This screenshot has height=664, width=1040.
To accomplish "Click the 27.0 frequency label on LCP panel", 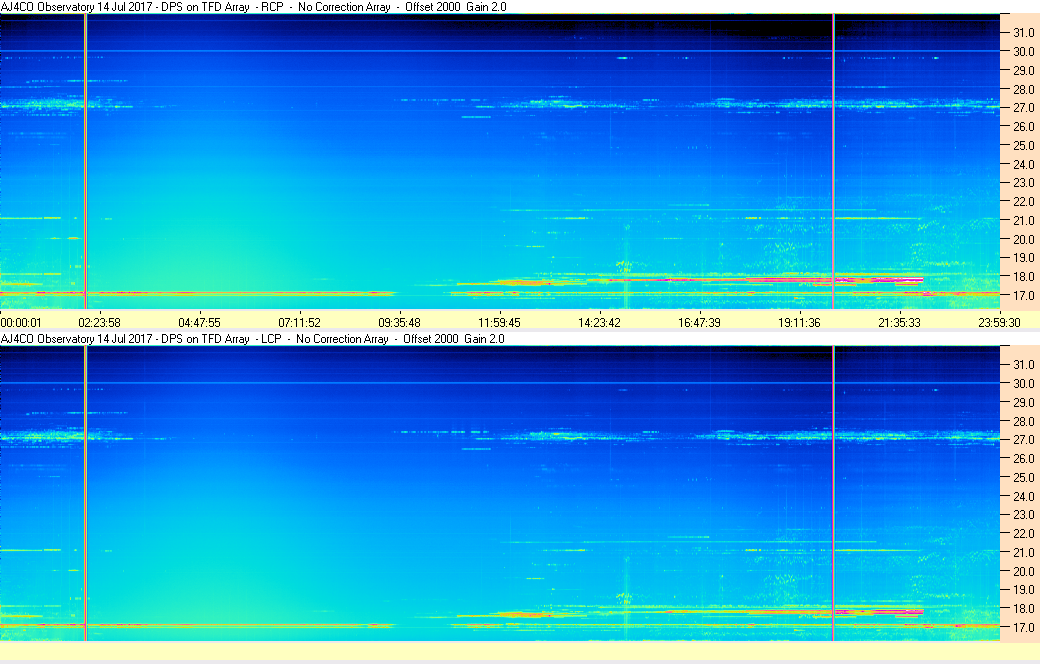I will click(x=1023, y=440).
